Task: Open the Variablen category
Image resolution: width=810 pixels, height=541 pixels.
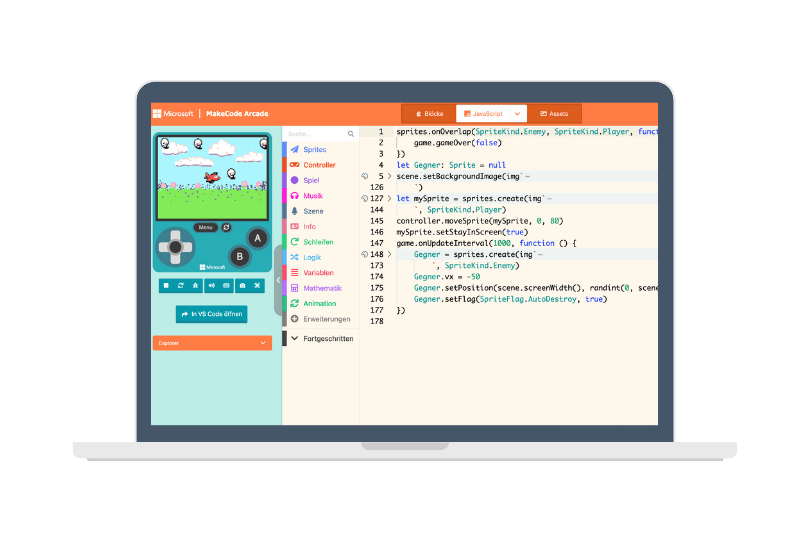Action: coord(320,273)
